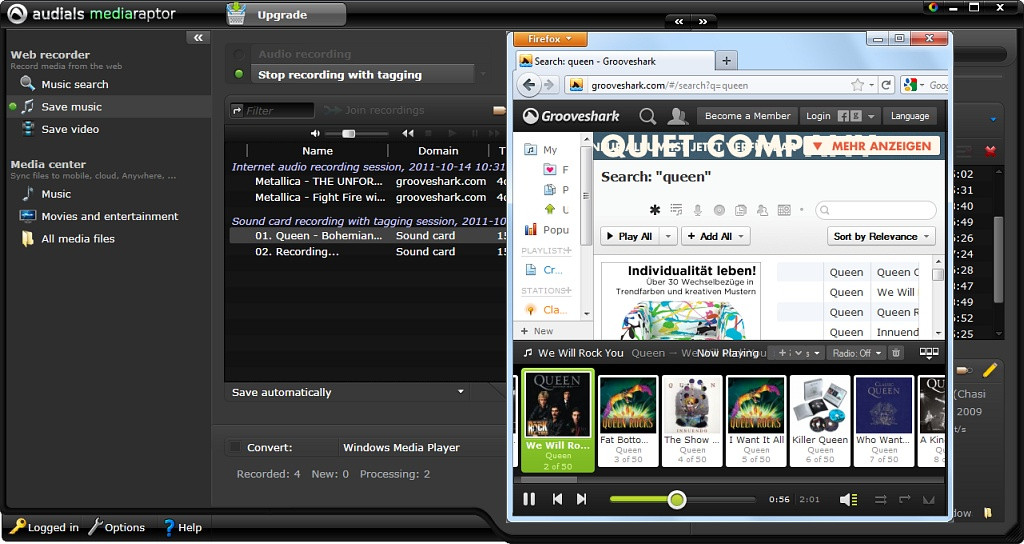Click the Upgrade button

pyautogui.click(x=286, y=14)
